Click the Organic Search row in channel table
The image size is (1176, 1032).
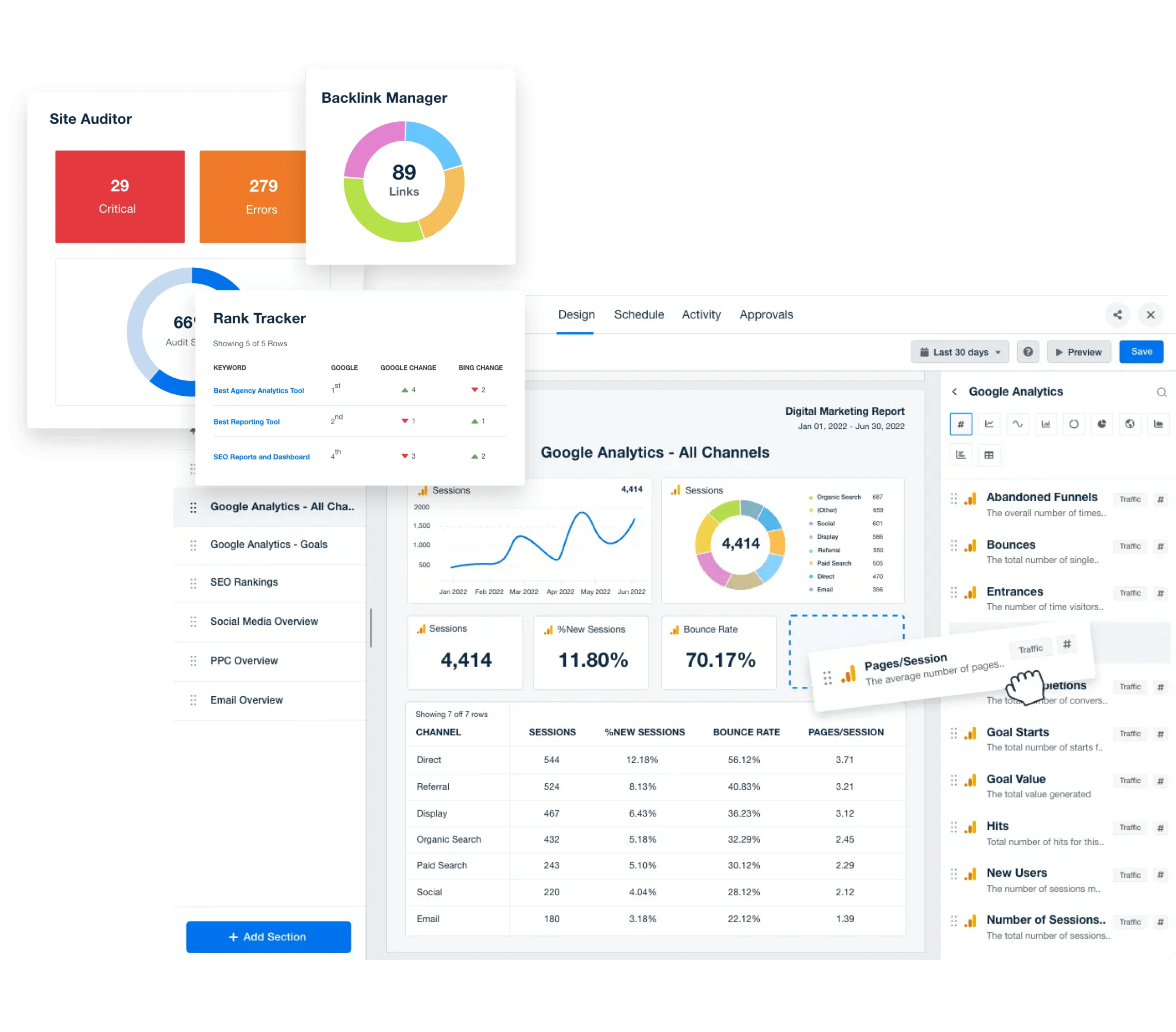[x=656, y=840]
